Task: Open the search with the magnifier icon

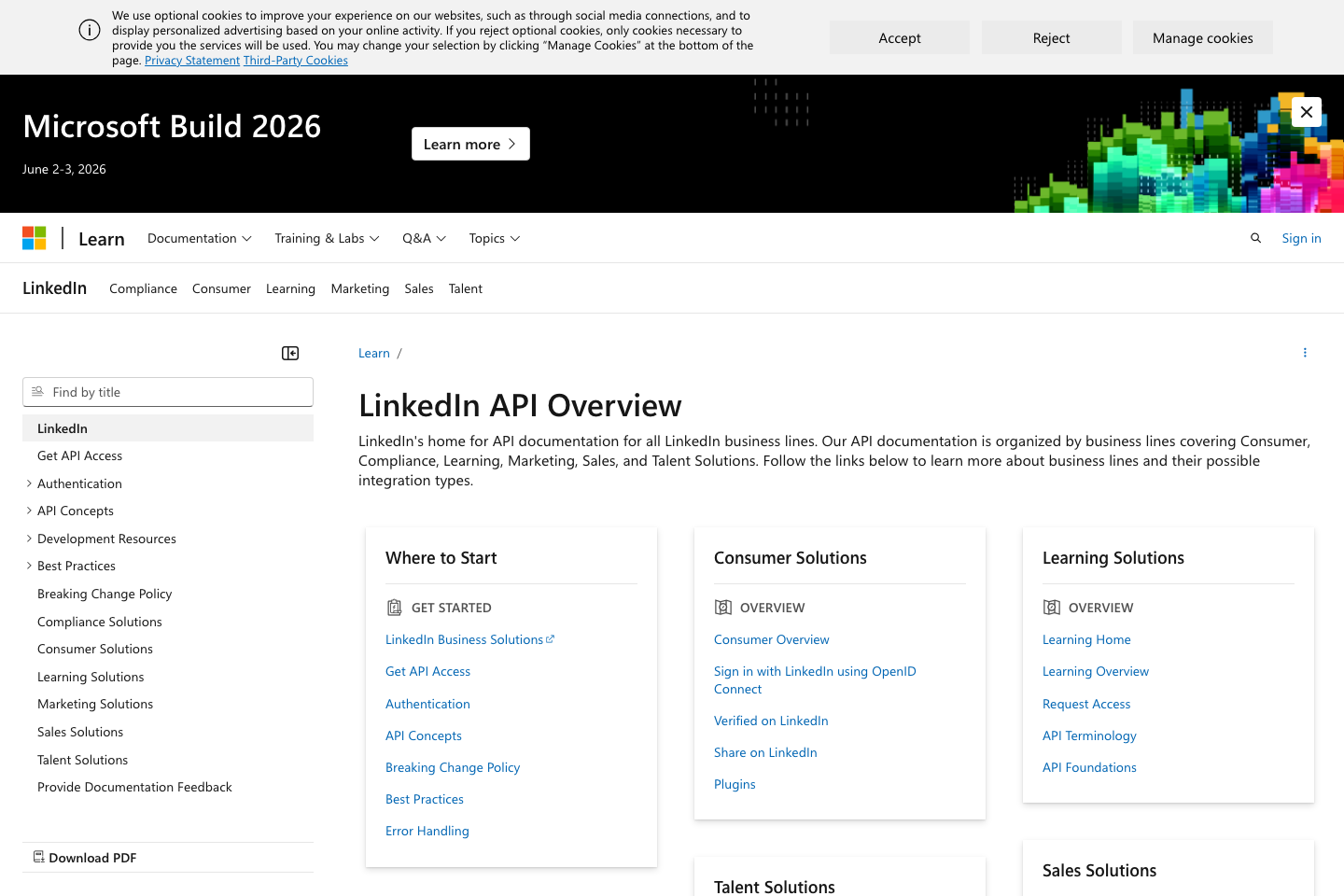Action: click(1255, 238)
